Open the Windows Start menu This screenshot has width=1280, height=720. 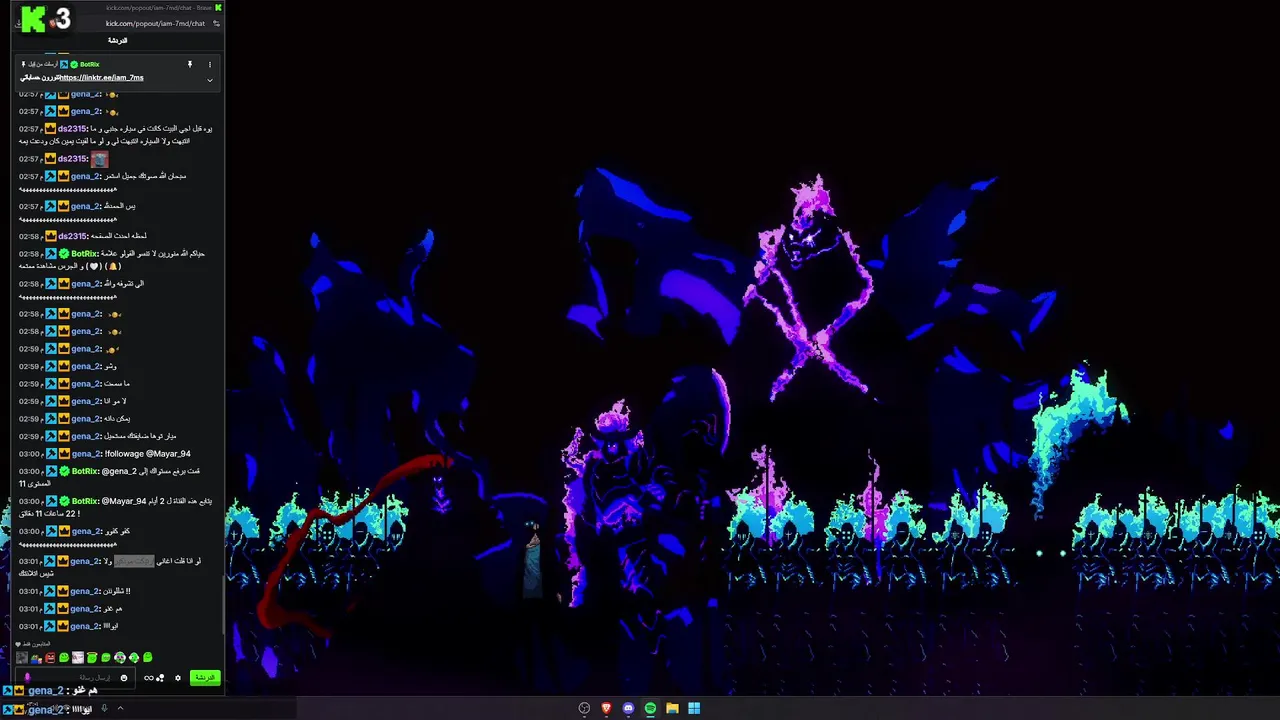694,708
